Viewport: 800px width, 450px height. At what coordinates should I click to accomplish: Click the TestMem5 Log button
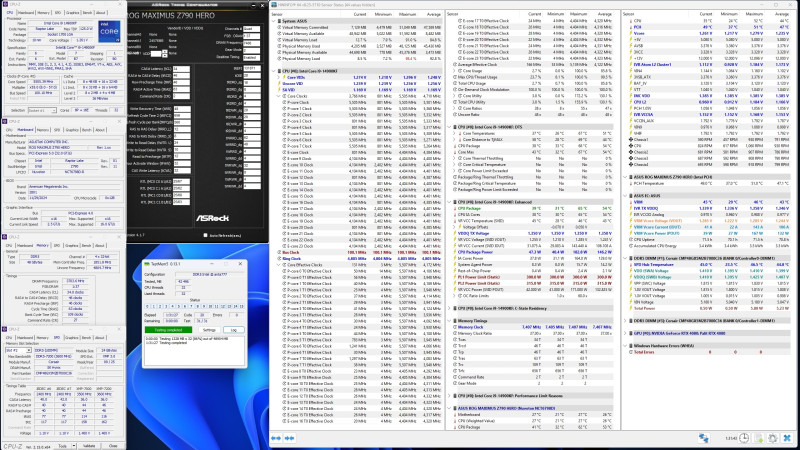click(x=234, y=330)
